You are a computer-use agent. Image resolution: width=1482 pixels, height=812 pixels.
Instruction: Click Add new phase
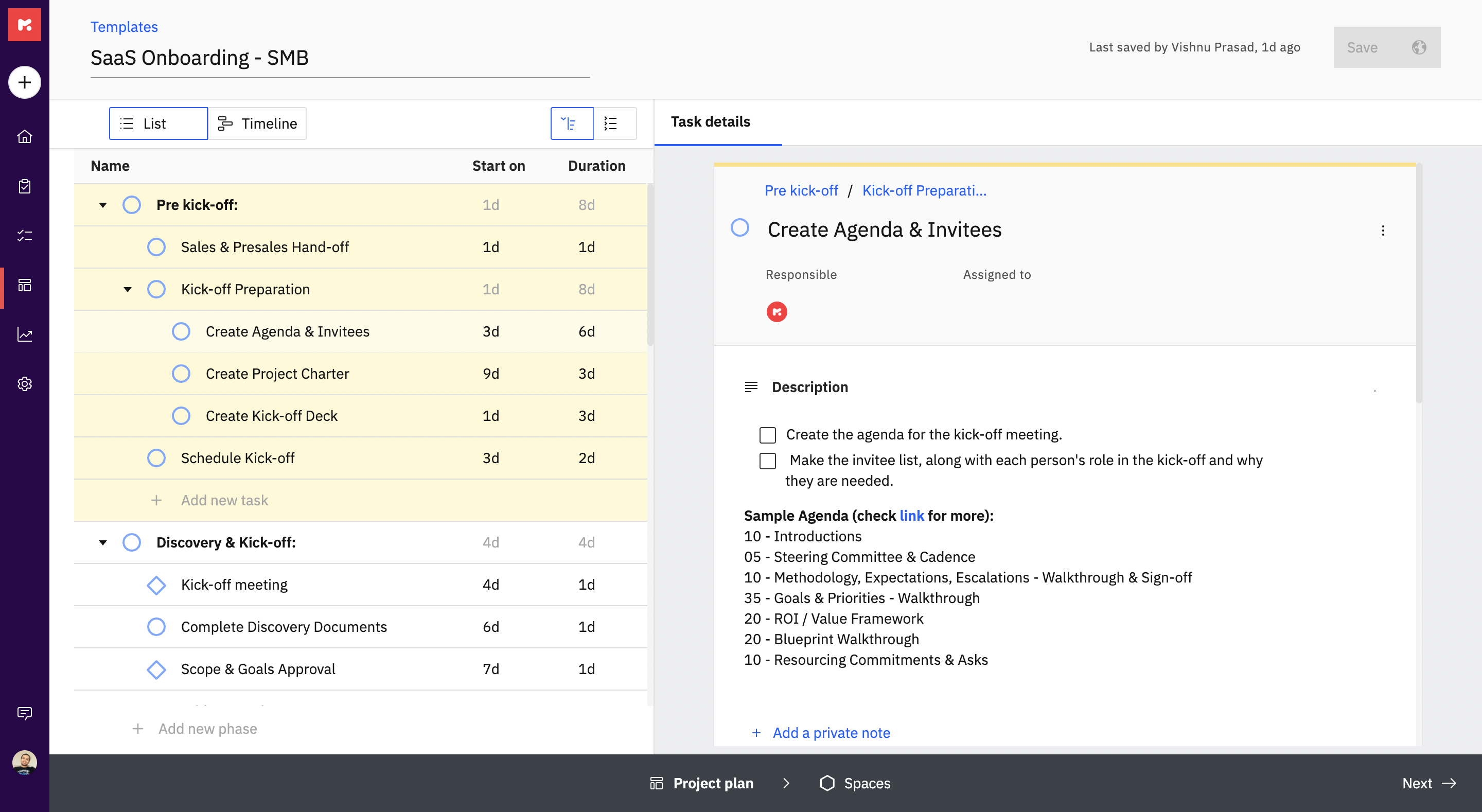[208, 729]
